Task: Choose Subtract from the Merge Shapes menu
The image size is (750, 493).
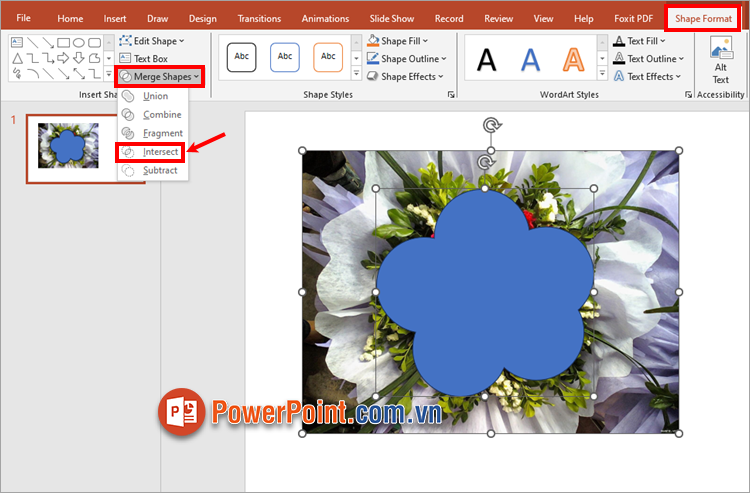Action: pyautogui.click(x=153, y=171)
